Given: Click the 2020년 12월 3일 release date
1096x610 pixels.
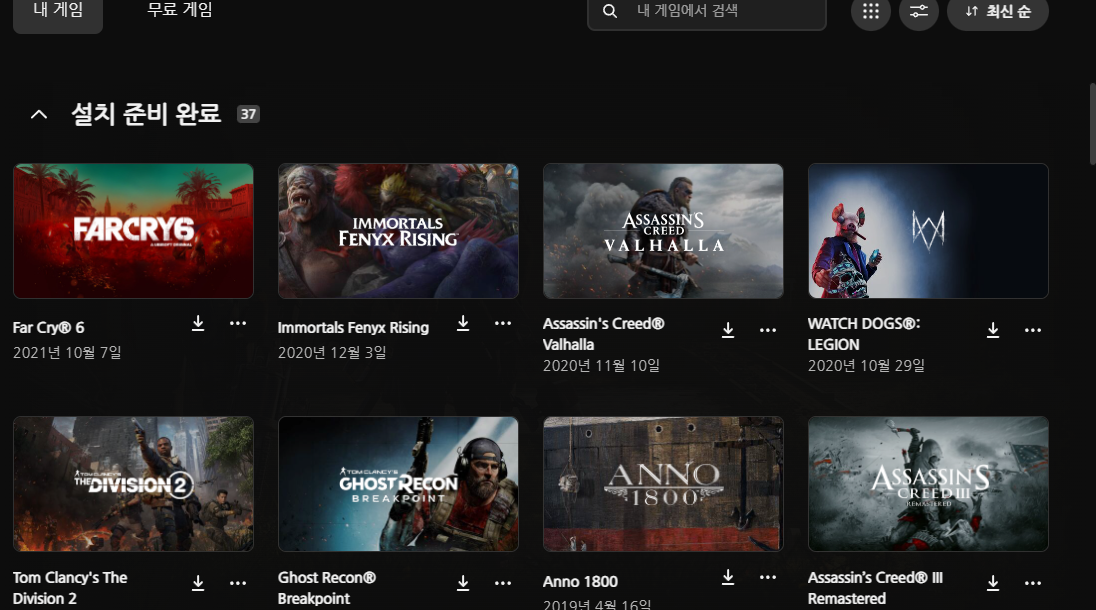Looking at the screenshot, I should pos(332,353).
